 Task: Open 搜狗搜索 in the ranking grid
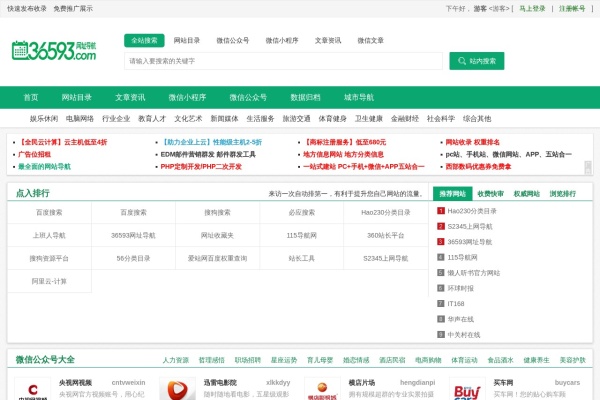218,212
